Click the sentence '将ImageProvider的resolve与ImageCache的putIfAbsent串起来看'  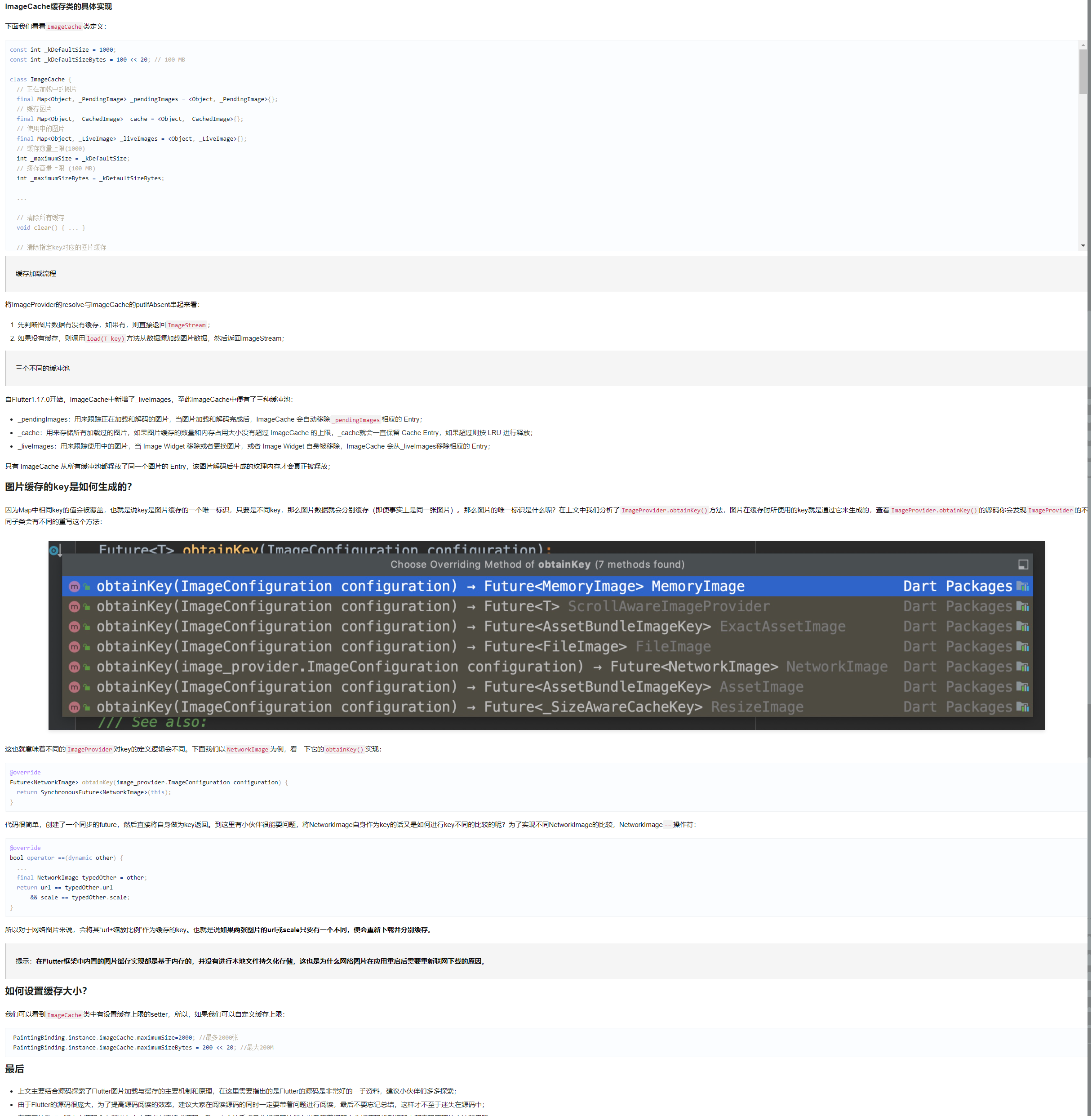pos(102,305)
